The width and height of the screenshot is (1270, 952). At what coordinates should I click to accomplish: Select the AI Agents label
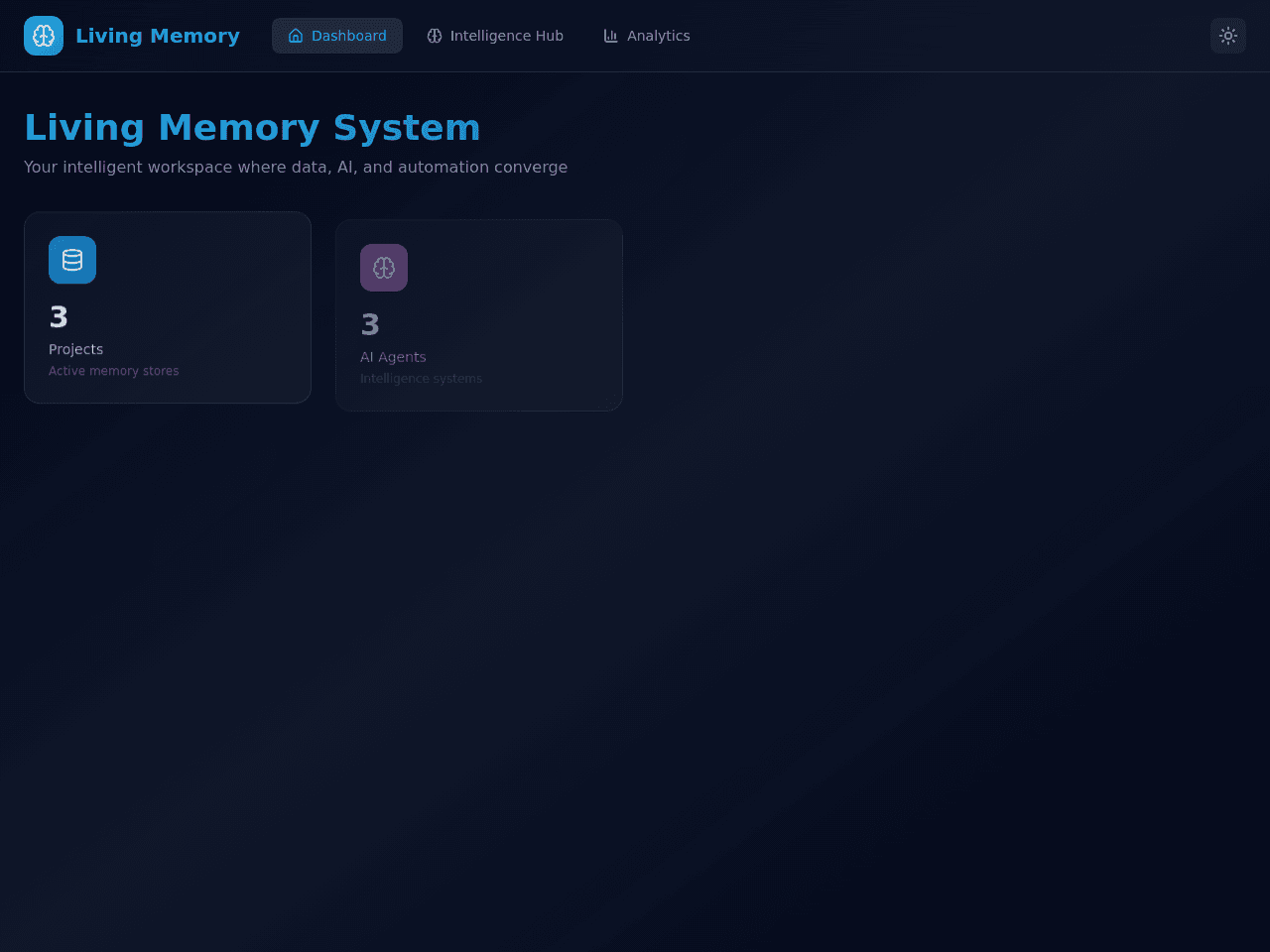393,357
